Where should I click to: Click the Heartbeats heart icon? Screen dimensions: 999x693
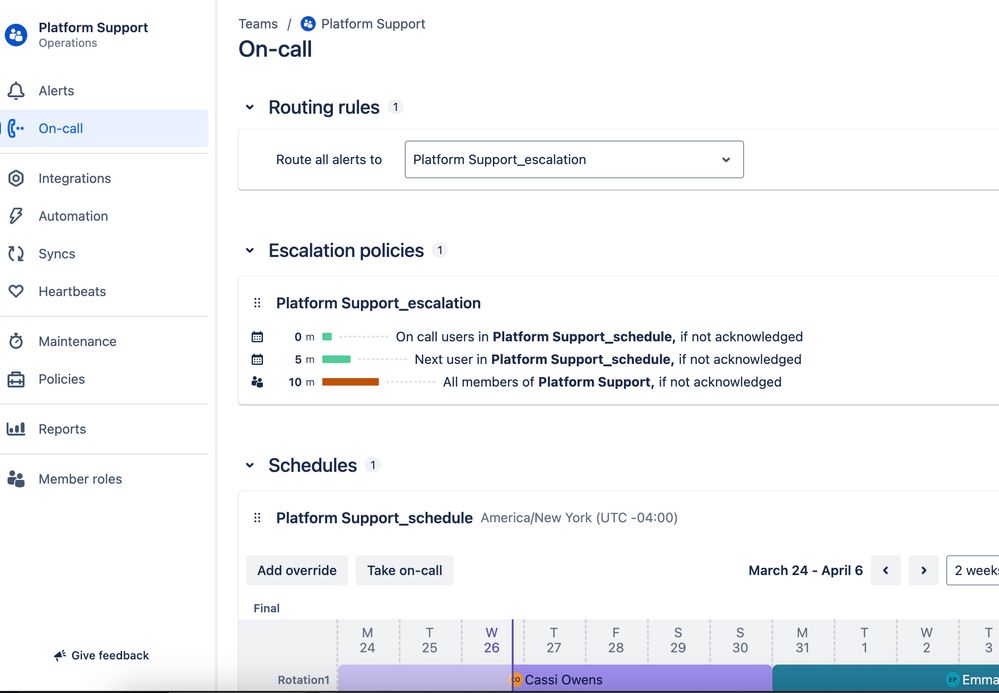(x=16, y=291)
